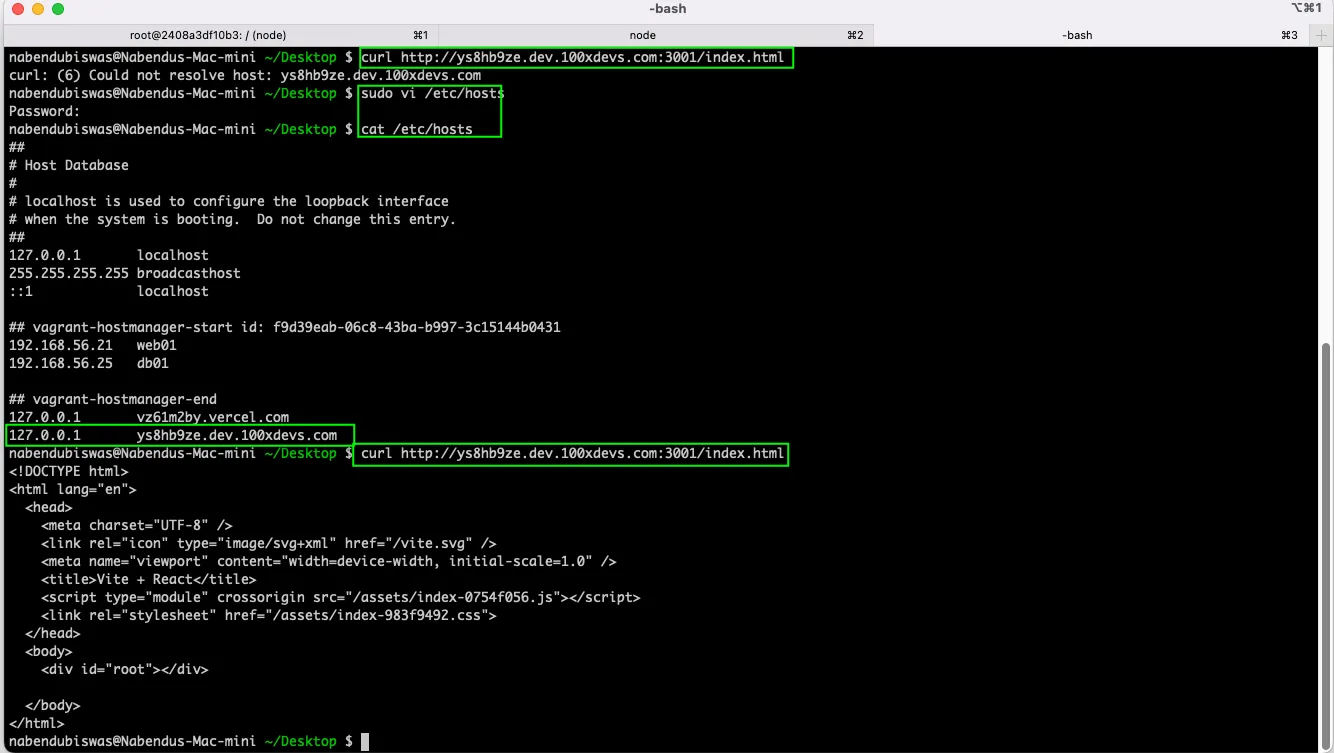The height and width of the screenshot is (753, 1334).
Task: Click the second curl index.html command
Action: click(x=571, y=453)
